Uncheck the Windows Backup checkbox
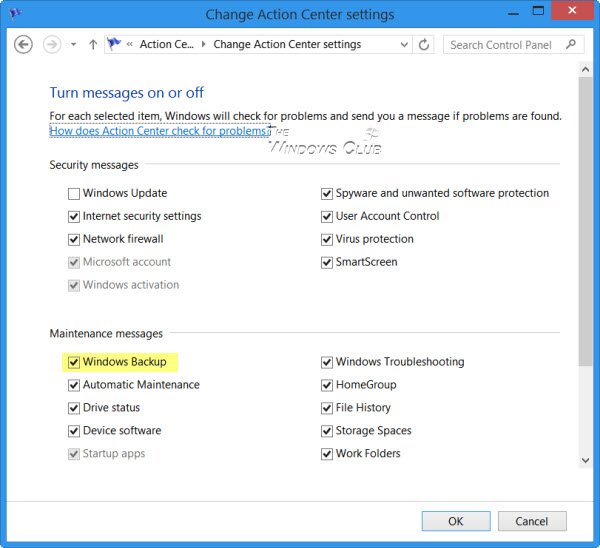 (x=74, y=362)
